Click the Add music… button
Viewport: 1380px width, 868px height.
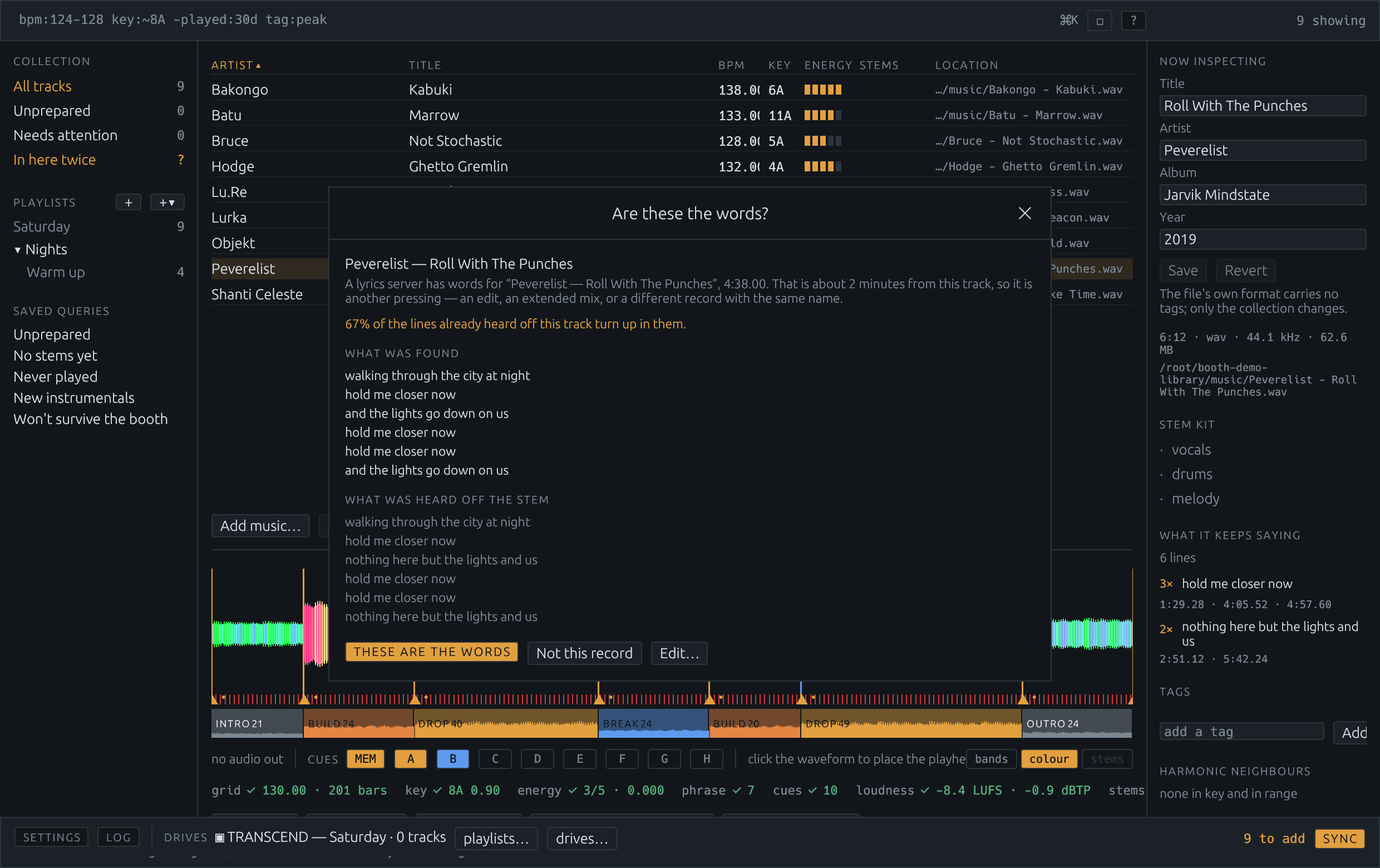click(x=260, y=525)
